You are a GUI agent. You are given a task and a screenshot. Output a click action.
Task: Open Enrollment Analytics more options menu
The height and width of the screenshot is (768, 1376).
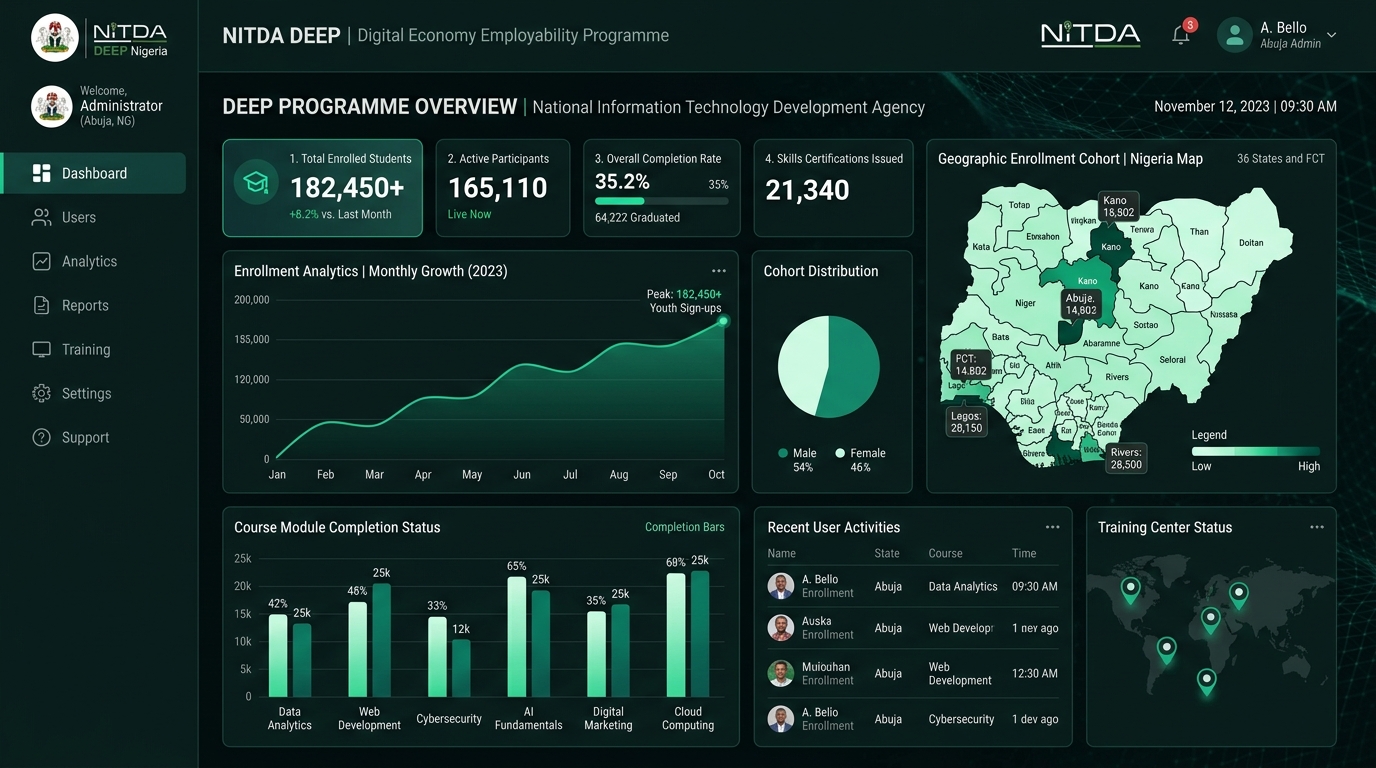tap(719, 271)
